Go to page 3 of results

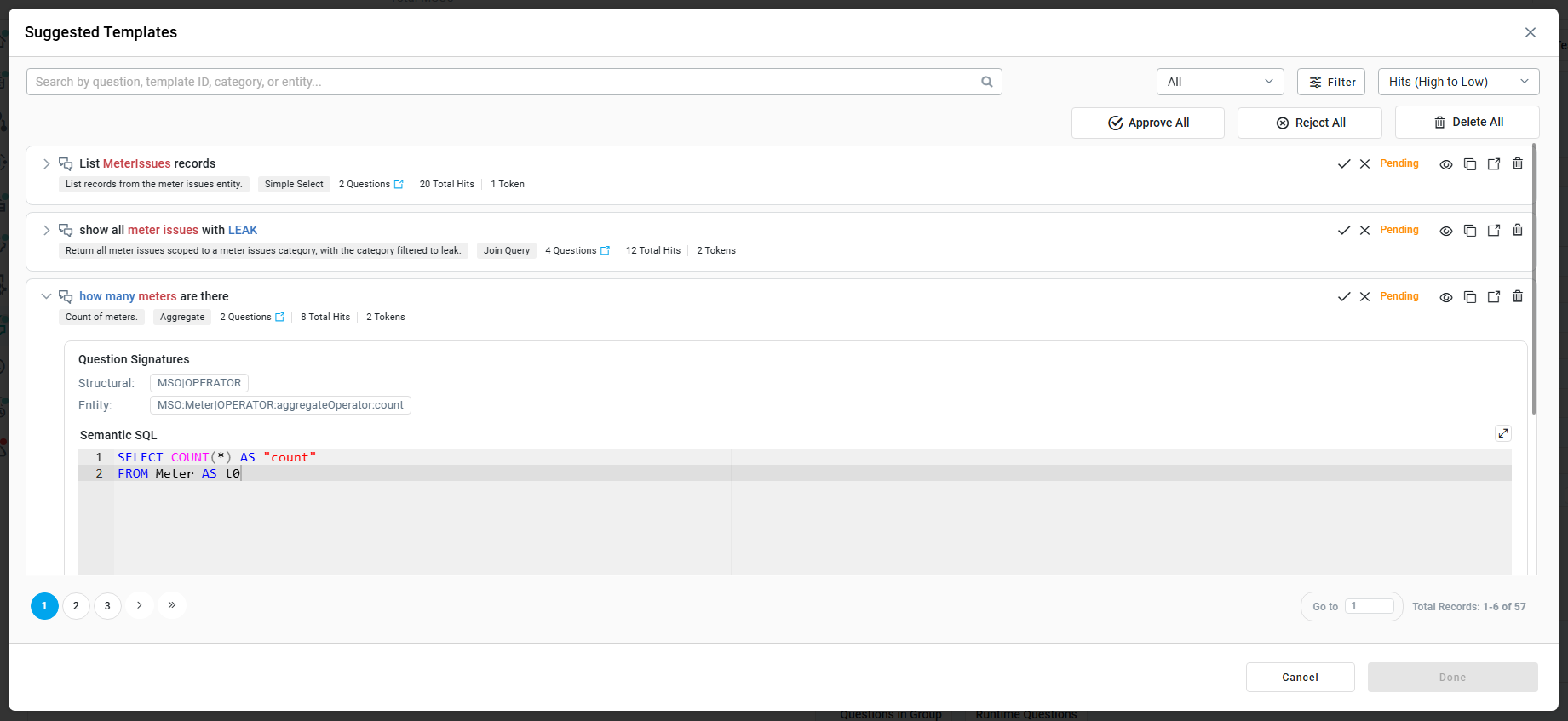(x=107, y=606)
